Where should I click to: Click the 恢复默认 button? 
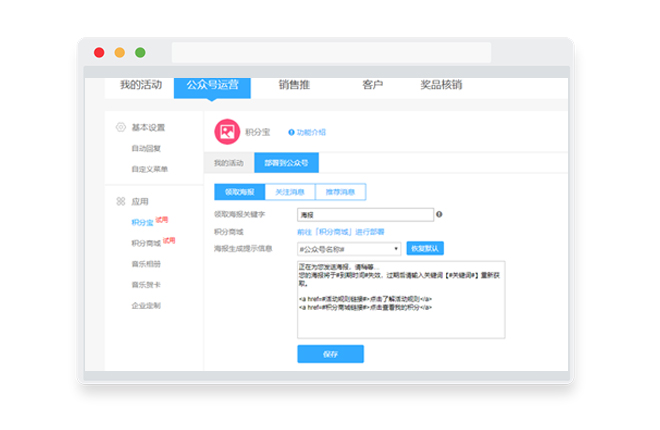[425, 248]
